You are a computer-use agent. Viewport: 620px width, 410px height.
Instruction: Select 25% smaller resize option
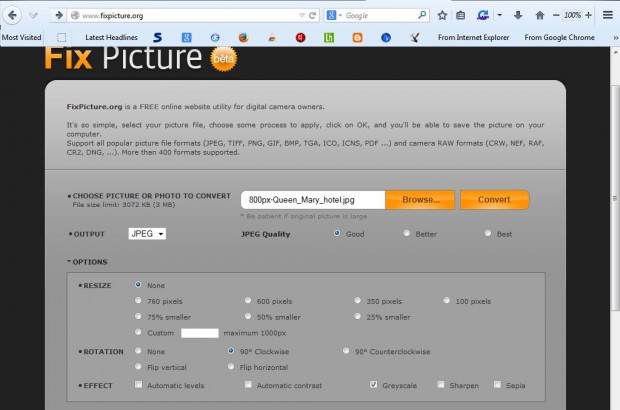coord(357,316)
